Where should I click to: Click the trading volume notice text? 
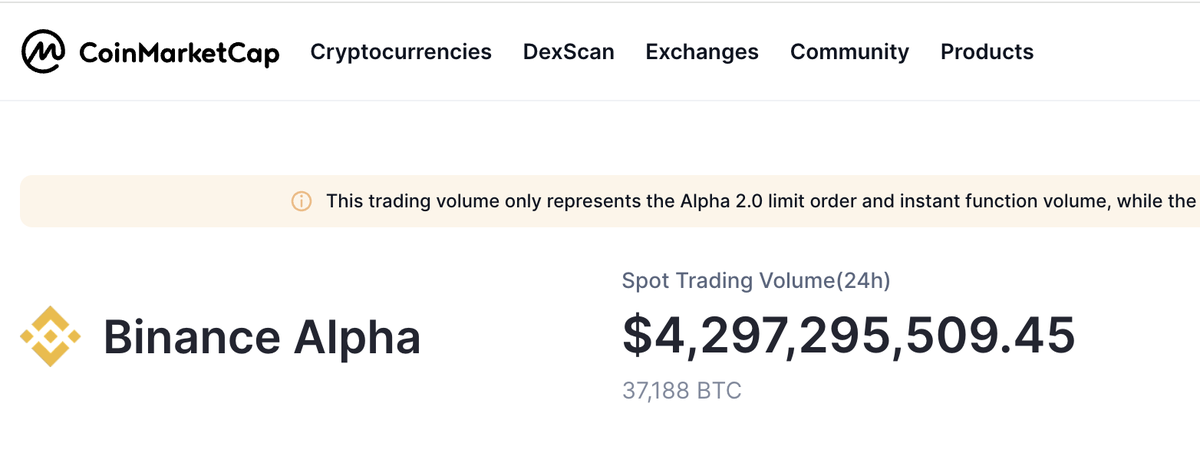(761, 201)
